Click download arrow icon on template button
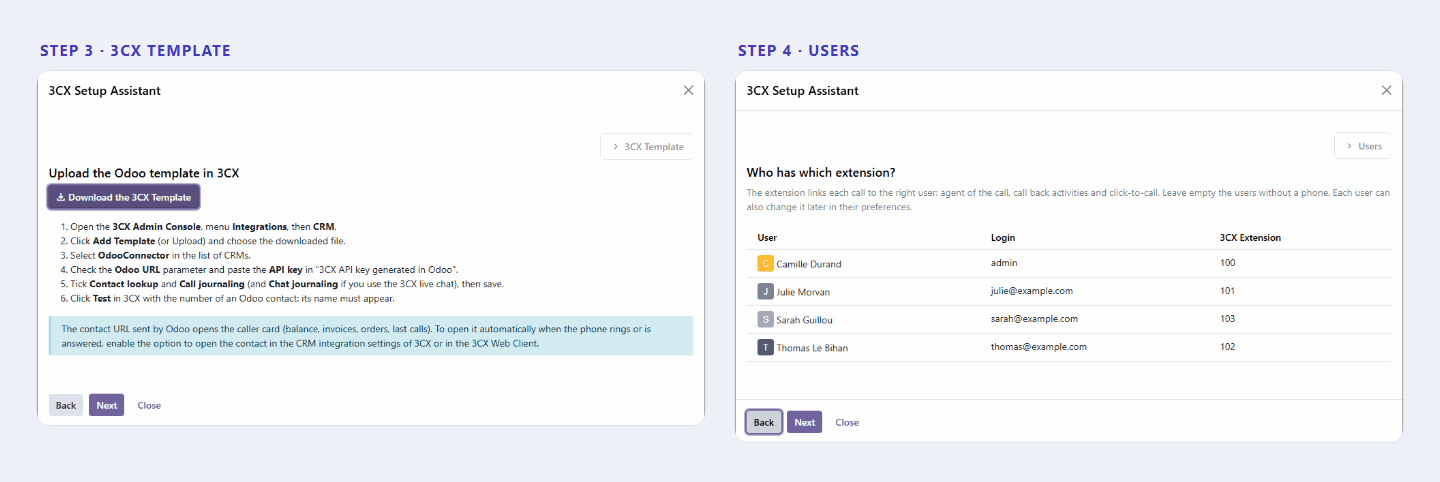Image resolution: width=1440 pixels, height=482 pixels. pyautogui.click(x=60, y=197)
